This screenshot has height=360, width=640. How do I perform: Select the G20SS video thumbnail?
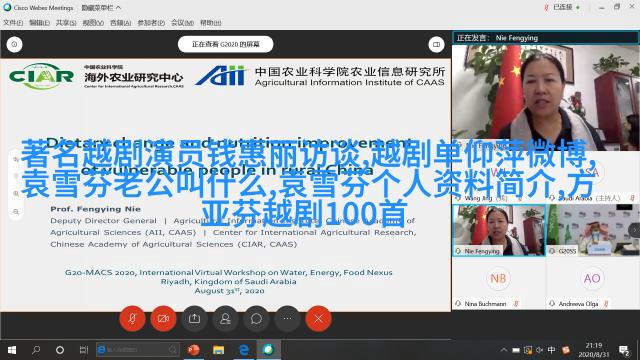click(x=593, y=230)
